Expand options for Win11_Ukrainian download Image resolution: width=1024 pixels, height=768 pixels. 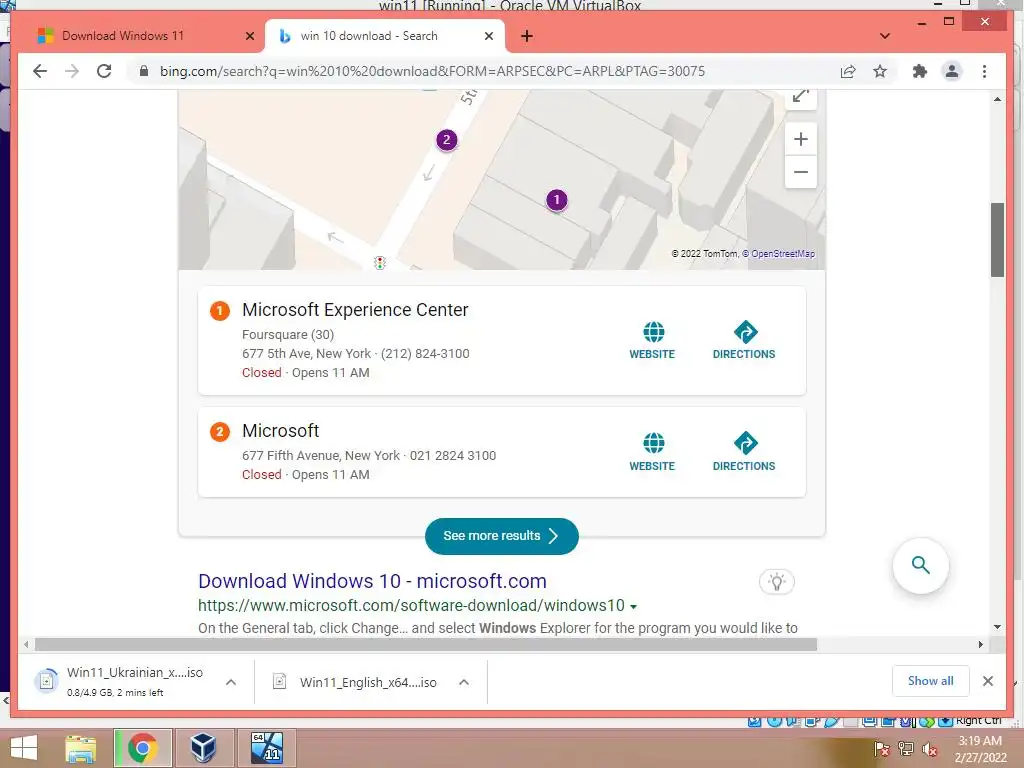(x=231, y=682)
